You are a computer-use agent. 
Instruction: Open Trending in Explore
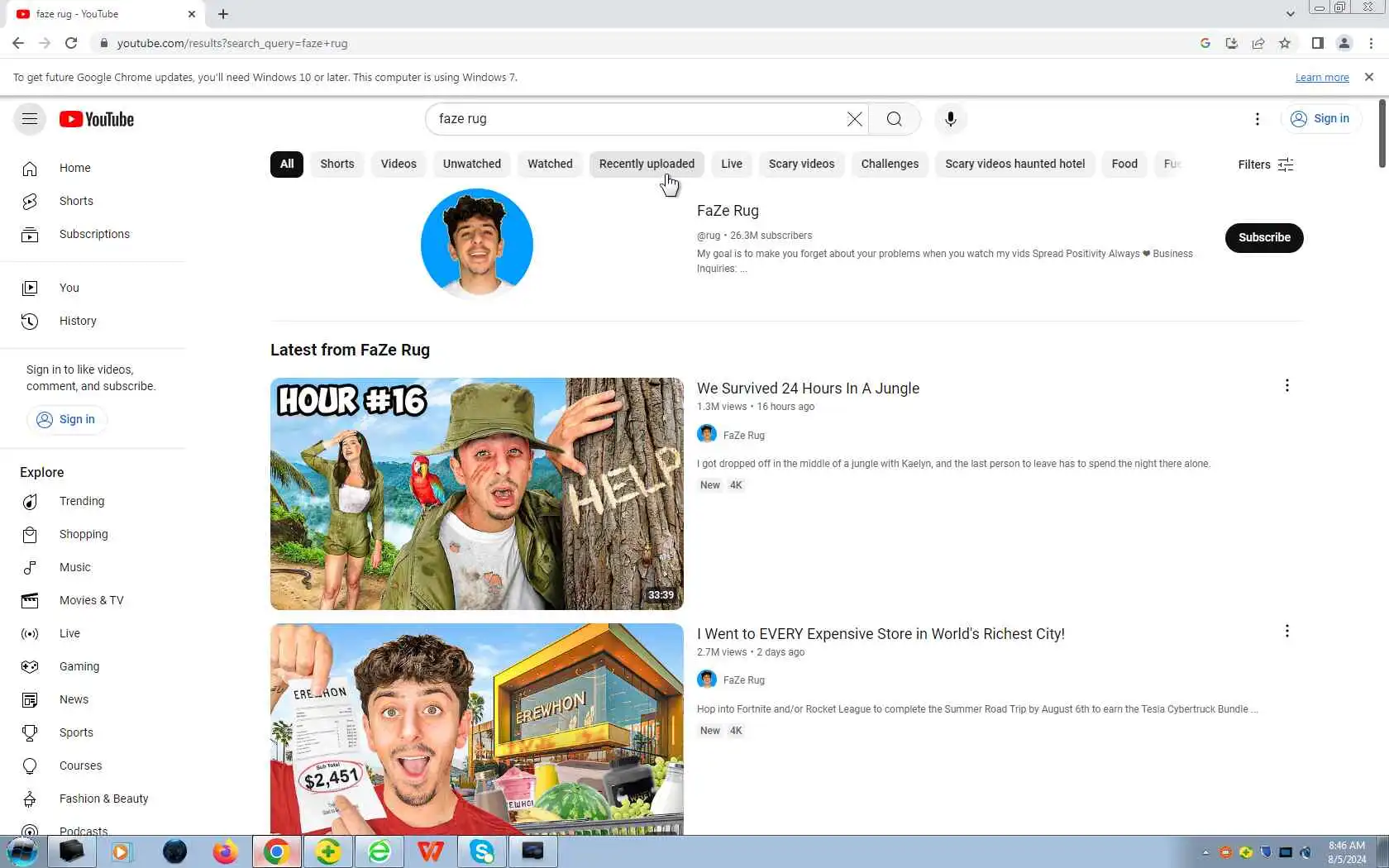[93, 501]
